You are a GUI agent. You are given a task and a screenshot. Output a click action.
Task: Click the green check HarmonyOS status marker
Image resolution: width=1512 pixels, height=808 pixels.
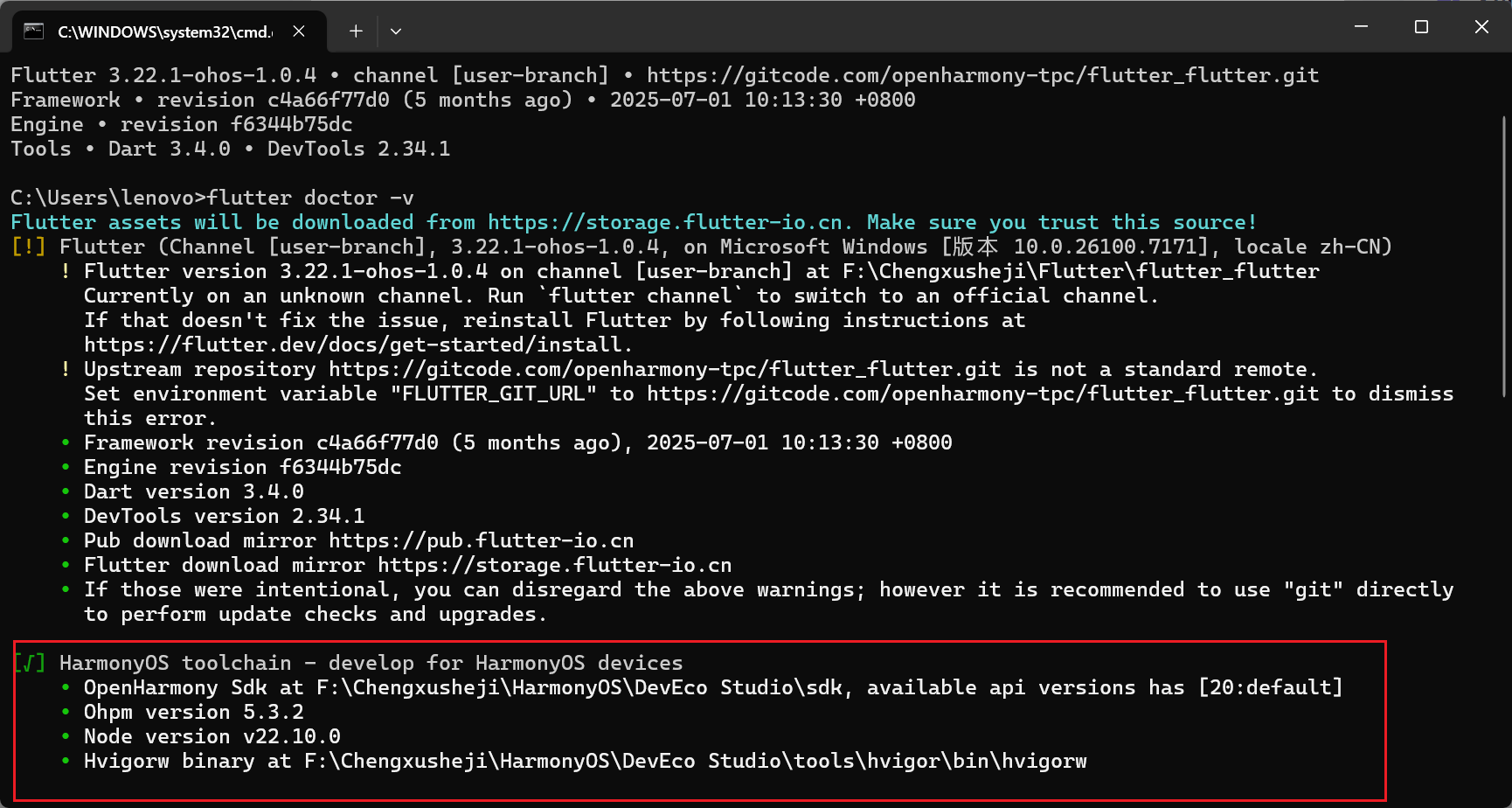[28, 663]
